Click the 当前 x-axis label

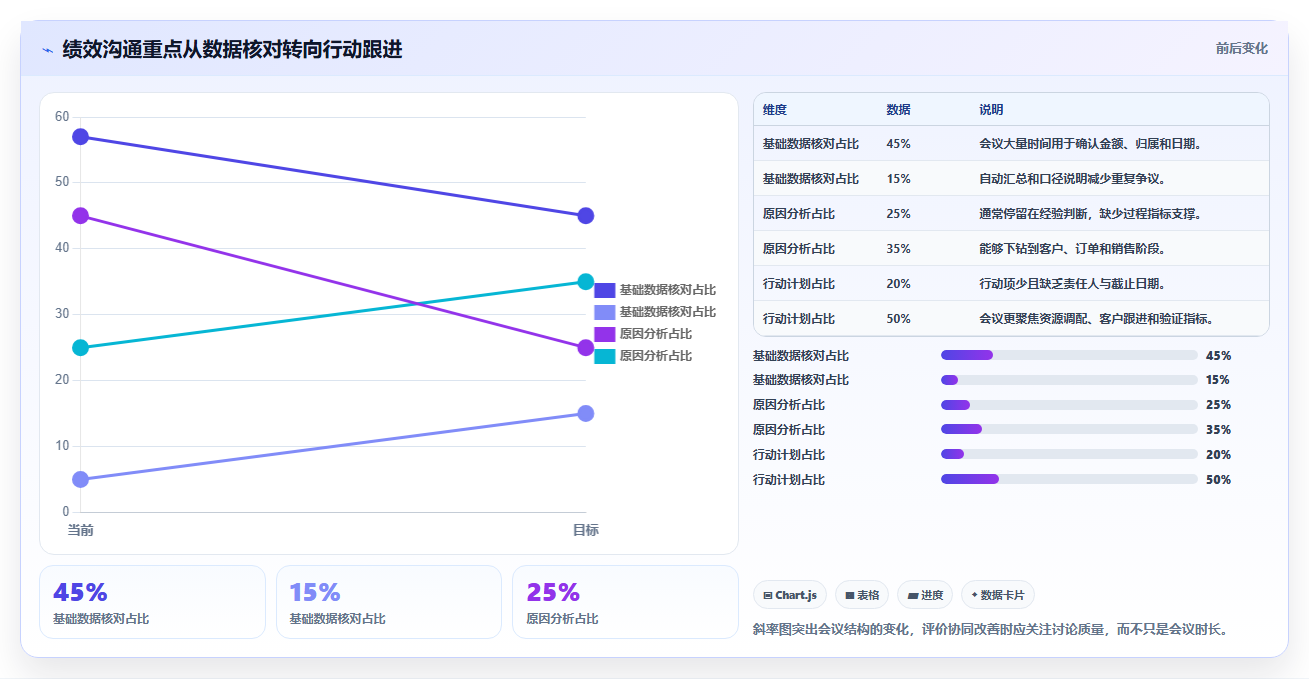click(x=81, y=530)
